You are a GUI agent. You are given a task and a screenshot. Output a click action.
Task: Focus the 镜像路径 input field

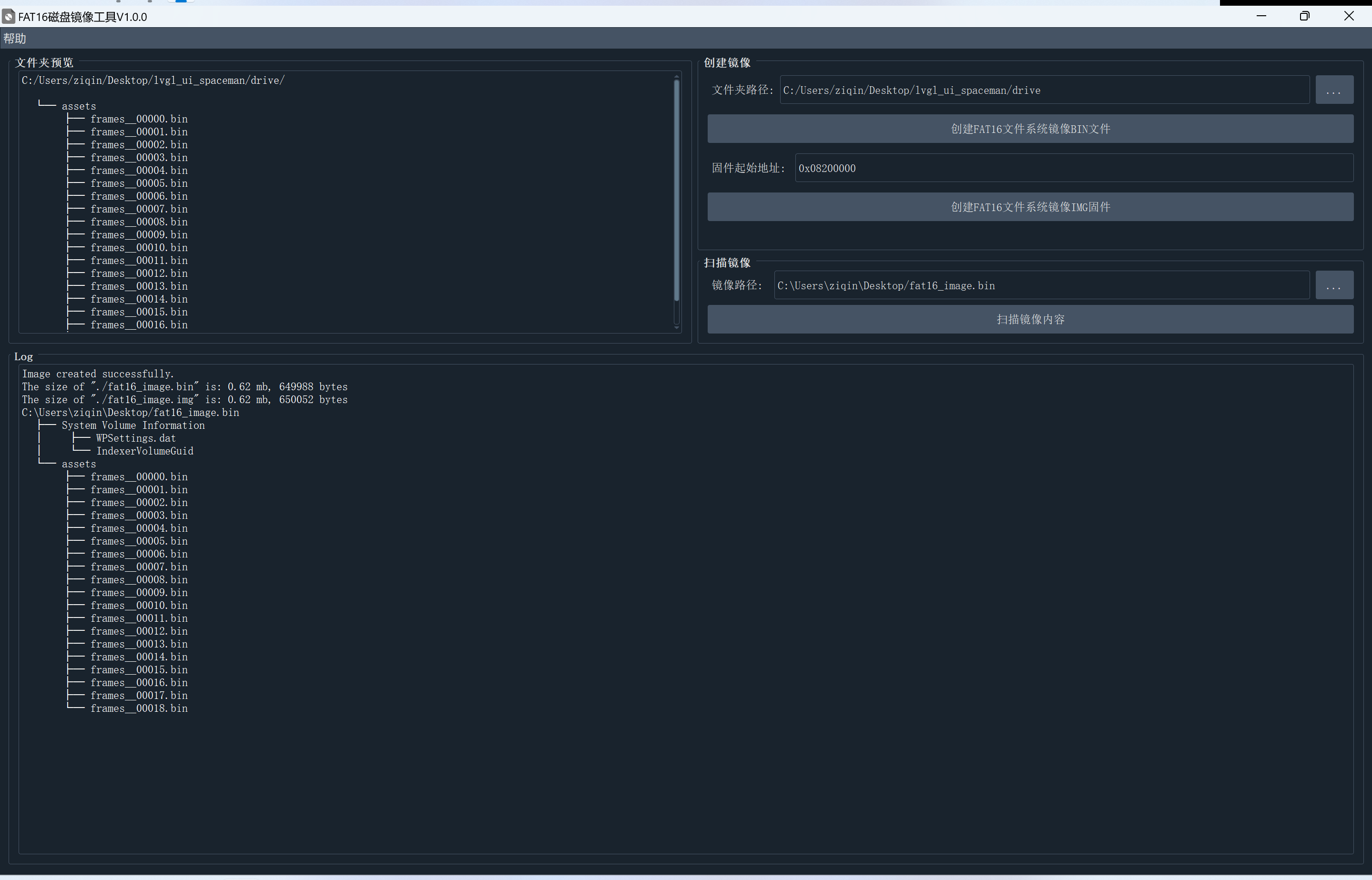coord(1041,285)
